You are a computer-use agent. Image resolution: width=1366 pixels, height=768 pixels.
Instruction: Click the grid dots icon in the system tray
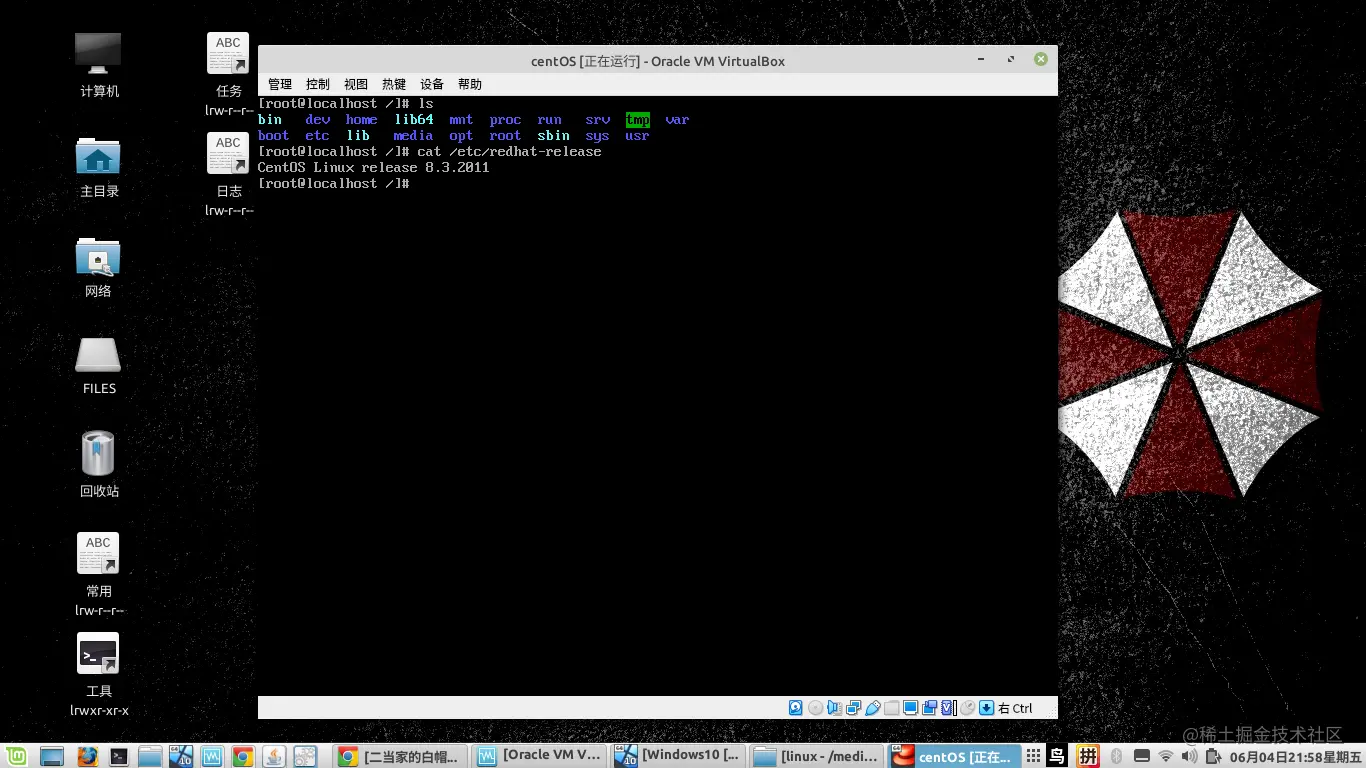pyautogui.click(x=1034, y=756)
